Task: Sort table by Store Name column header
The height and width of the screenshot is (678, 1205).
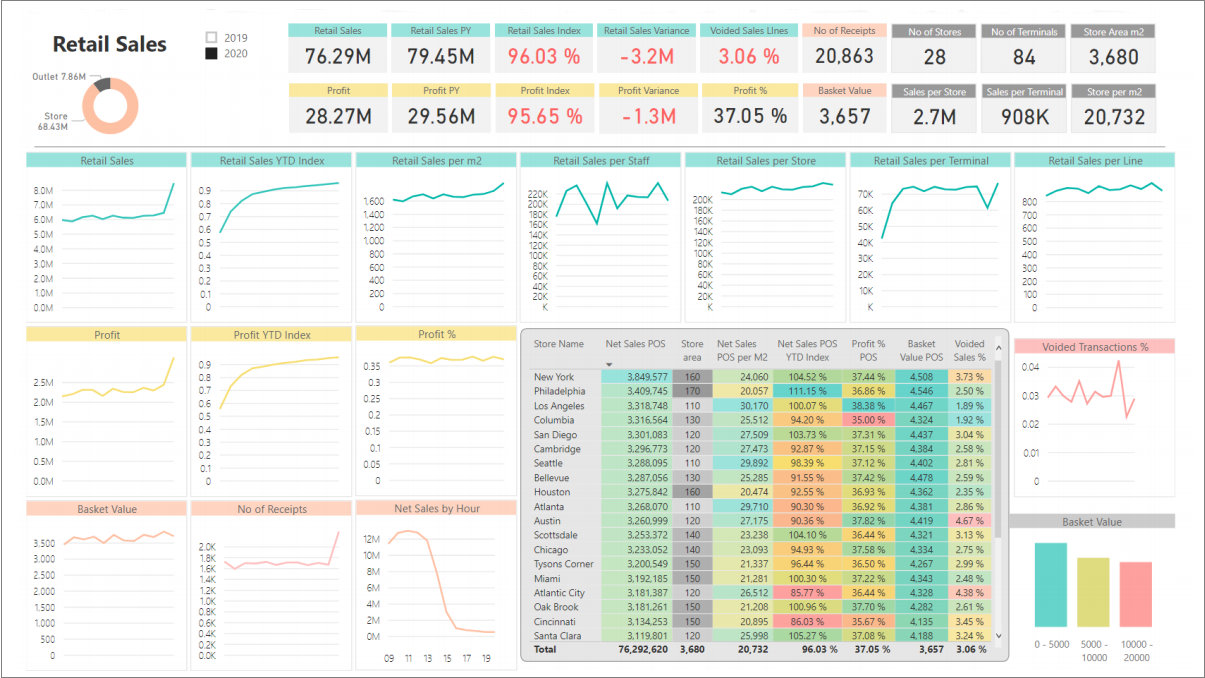Action: (558, 344)
